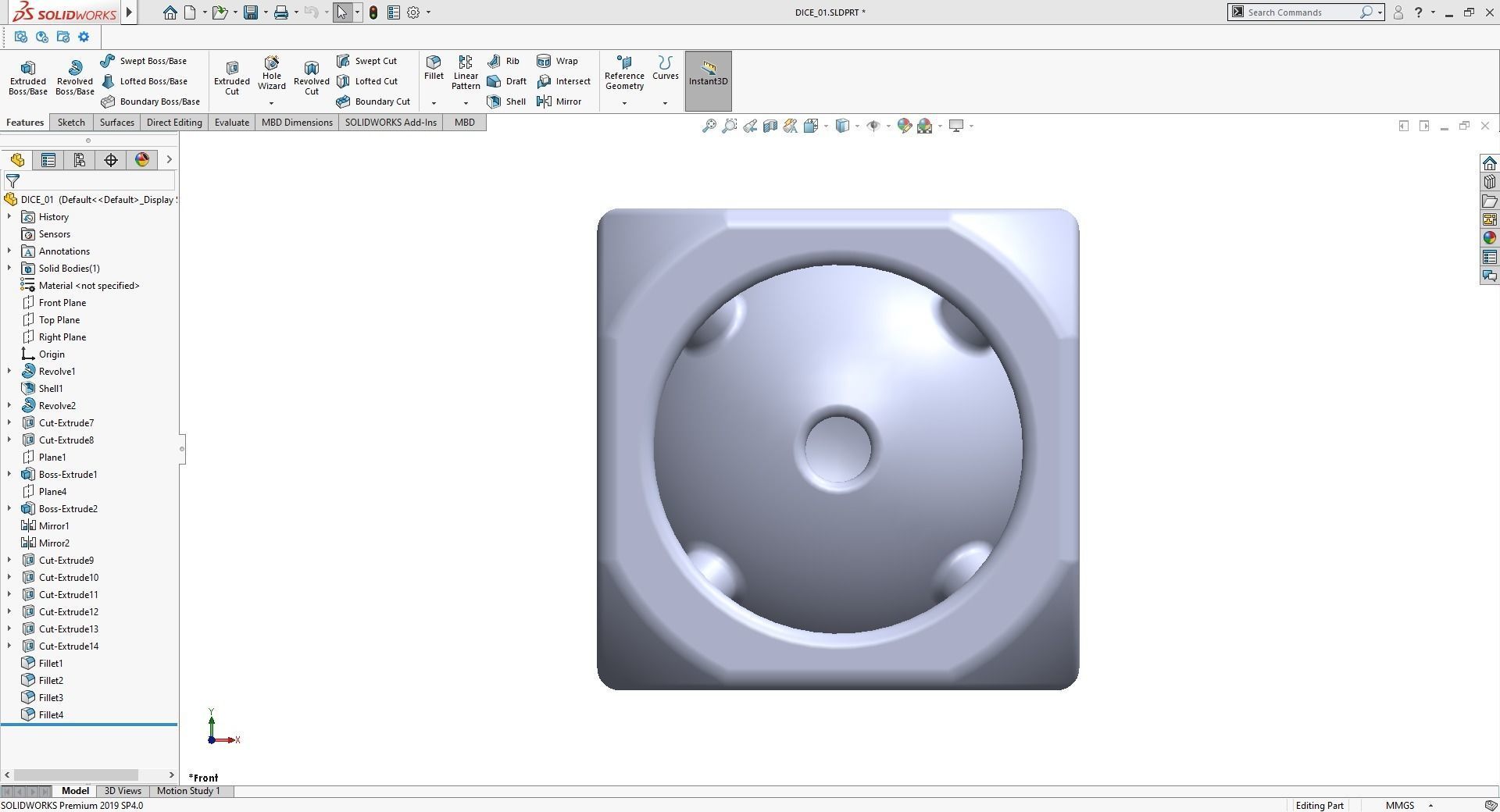Select the Fillet tool
1500x812 pixels.
click(x=434, y=68)
